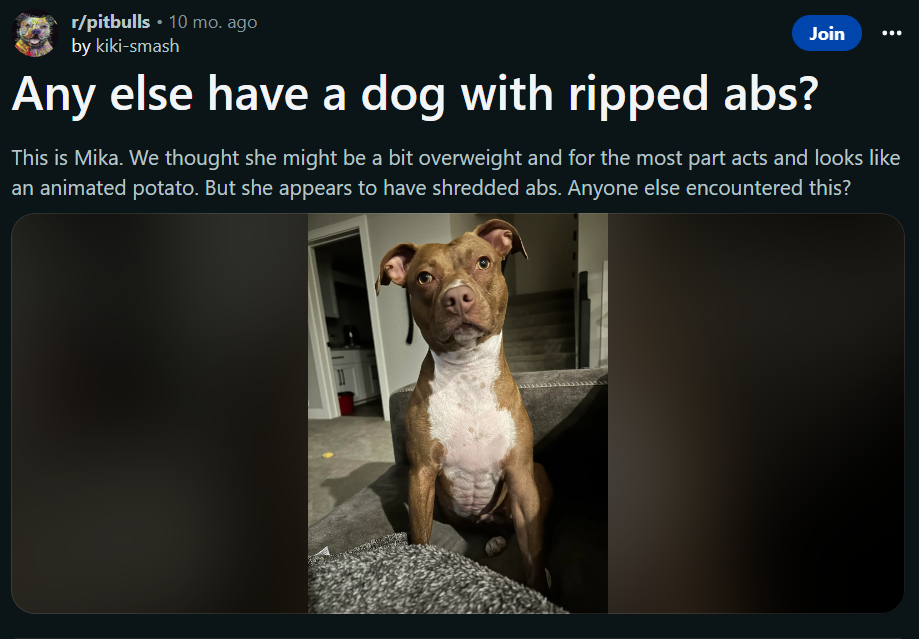The width and height of the screenshot is (919, 639).
Task: Click the blurred area right of photo
Action: point(755,413)
